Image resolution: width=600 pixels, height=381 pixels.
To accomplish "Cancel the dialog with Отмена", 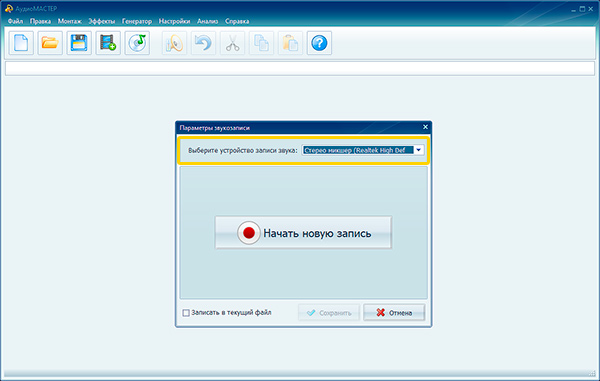I will [x=394, y=313].
